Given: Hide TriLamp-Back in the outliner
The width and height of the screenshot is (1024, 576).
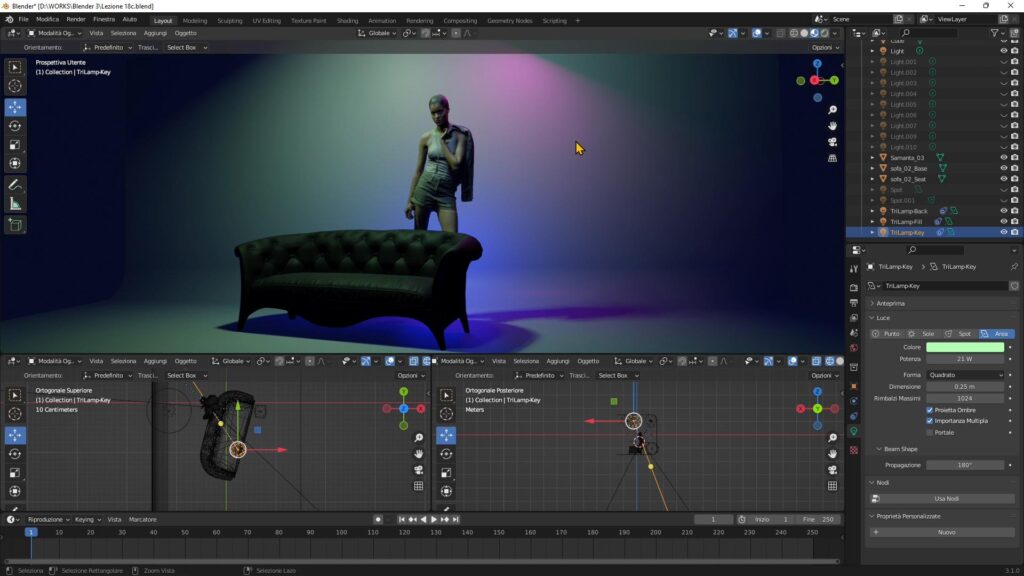Looking at the screenshot, I should click(x=1004, y=211).
